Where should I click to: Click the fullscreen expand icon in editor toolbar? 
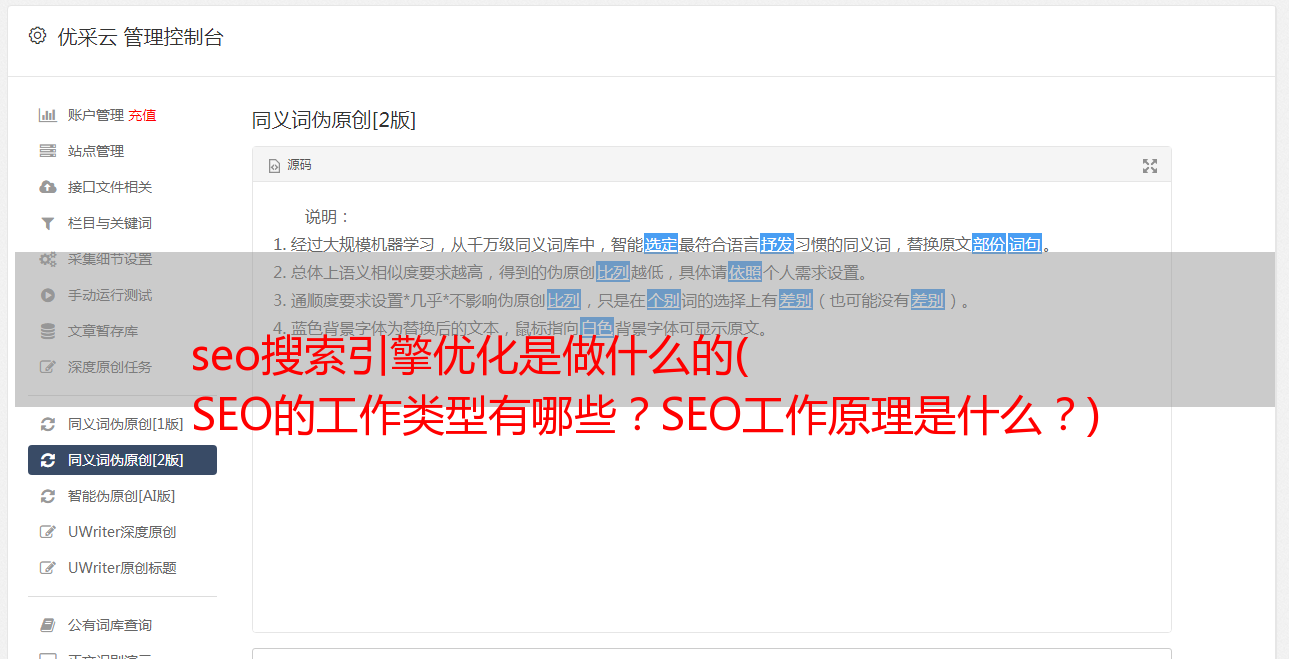click(1150, 166)
